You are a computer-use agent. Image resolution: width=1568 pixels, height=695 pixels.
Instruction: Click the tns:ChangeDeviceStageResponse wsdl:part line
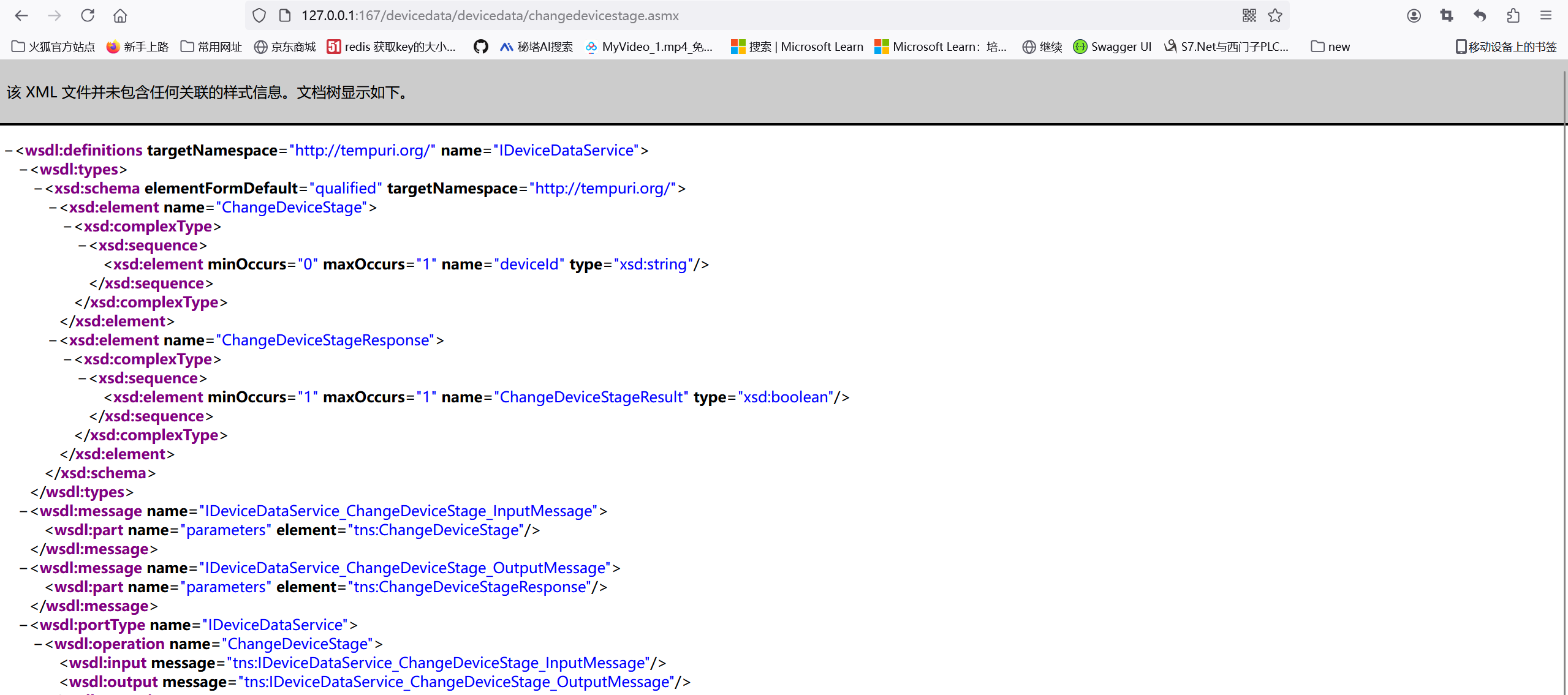(x=326, y=587)
